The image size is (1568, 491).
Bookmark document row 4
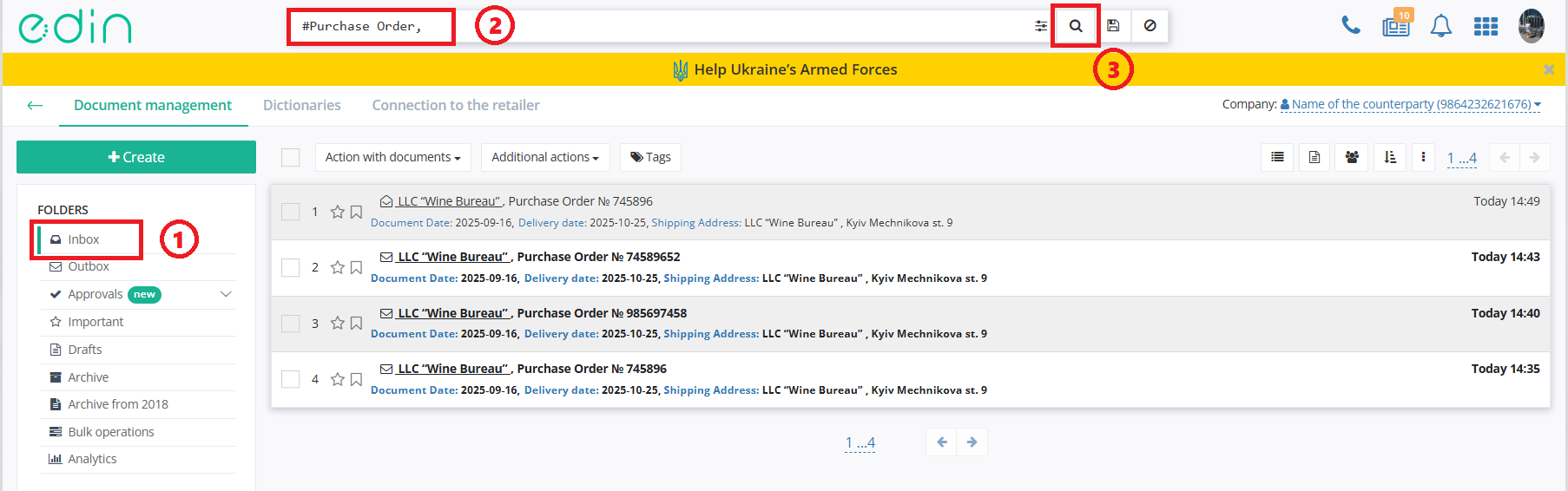click(356, 379)
